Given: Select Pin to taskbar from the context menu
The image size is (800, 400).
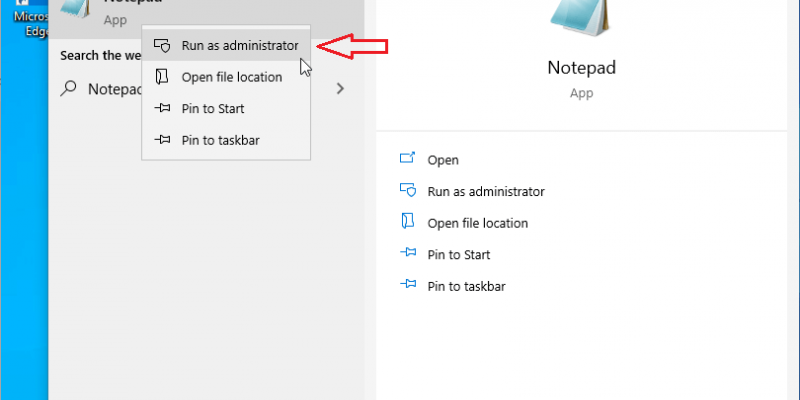Looking at the screenshot, I should [220, 140].
